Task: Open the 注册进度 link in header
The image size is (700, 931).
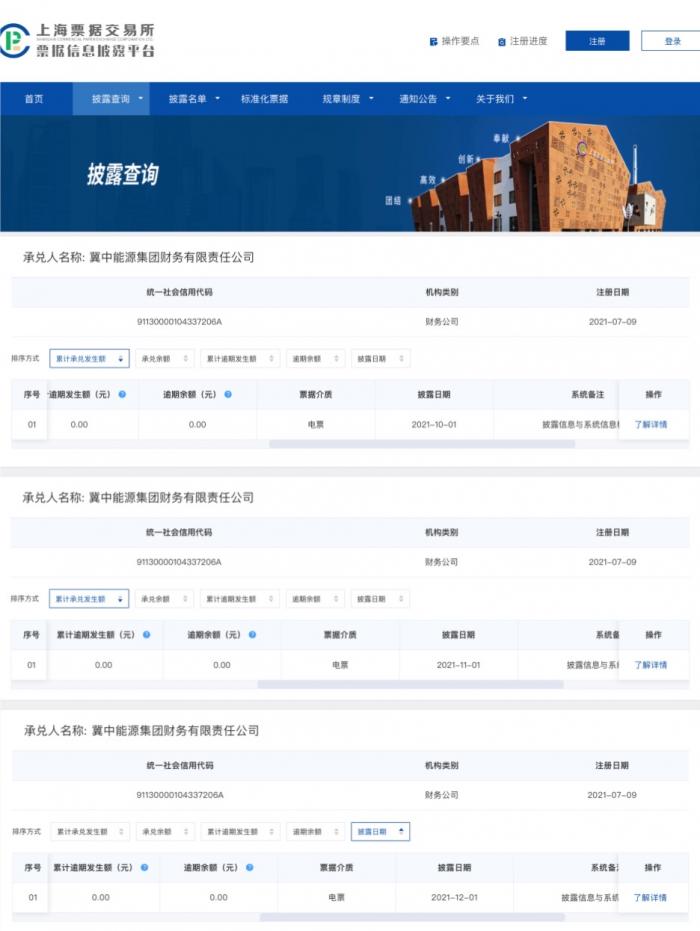Action: click(528, 41)
